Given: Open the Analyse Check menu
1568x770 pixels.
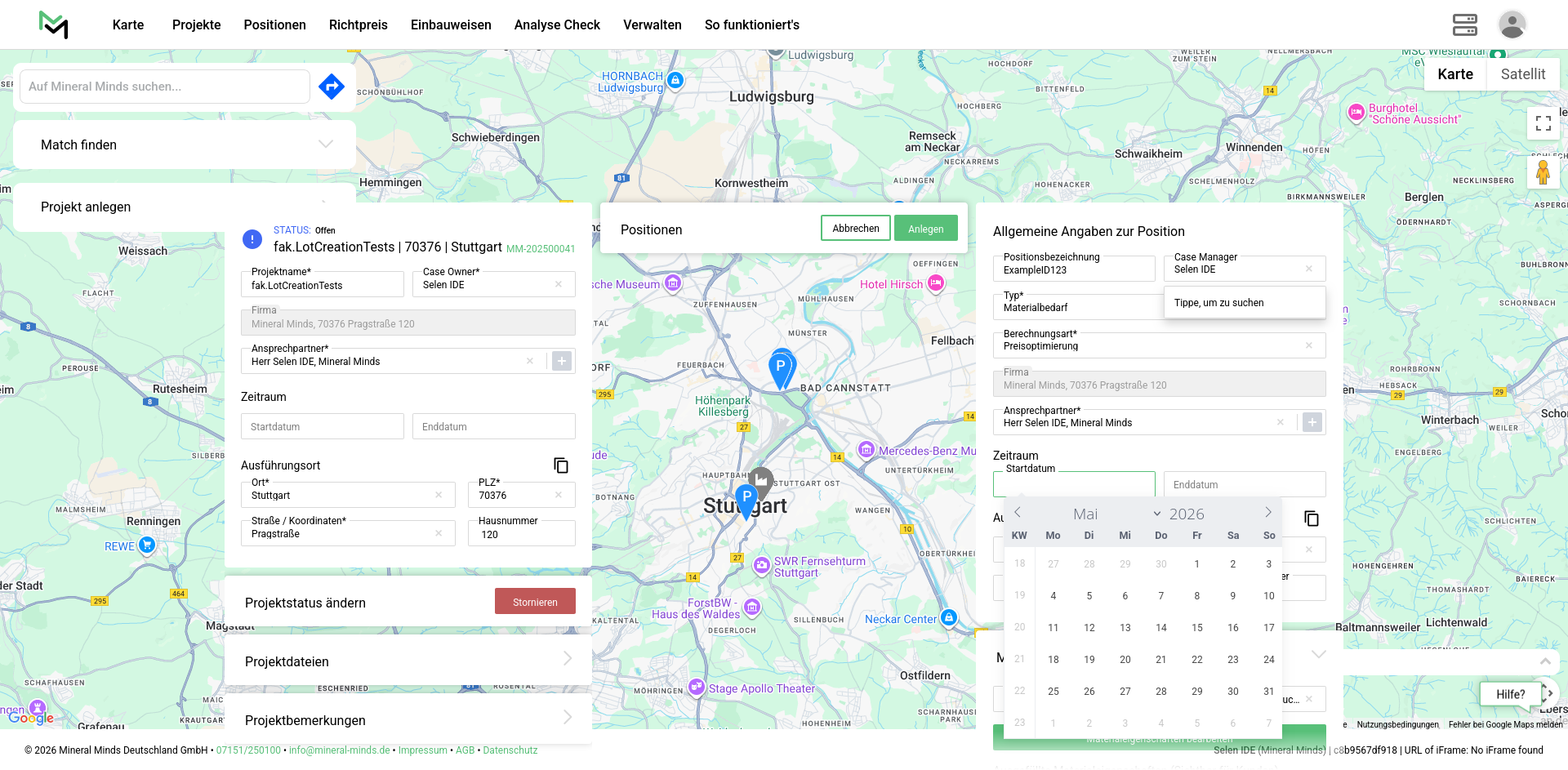Looking at the screenshot, I should 557,24.
